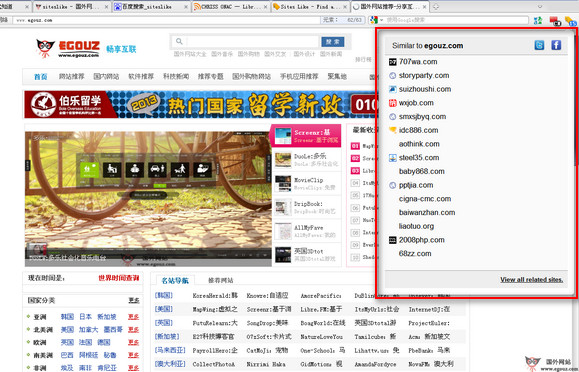Switch to the CHRISS OMAC tab

coord(230,7)
